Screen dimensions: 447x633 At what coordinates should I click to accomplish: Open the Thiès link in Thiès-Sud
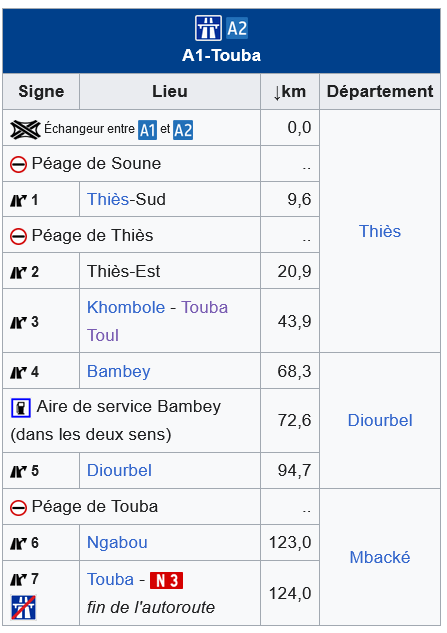tap(108, 199)
